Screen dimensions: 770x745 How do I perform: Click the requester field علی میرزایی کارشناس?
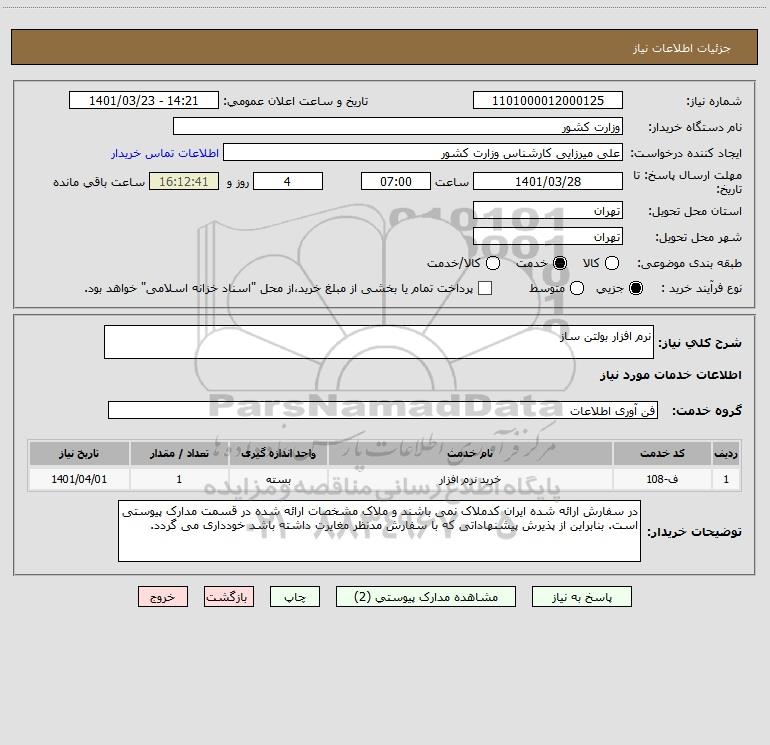(x=423, y=153)
